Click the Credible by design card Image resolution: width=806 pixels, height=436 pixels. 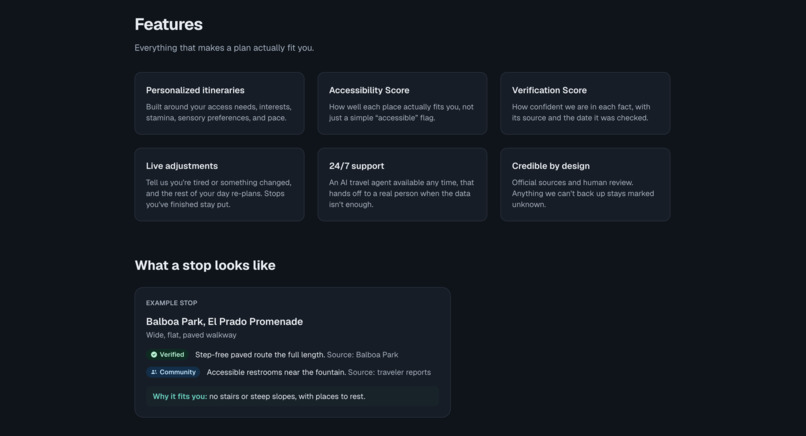tap(585, 185)
